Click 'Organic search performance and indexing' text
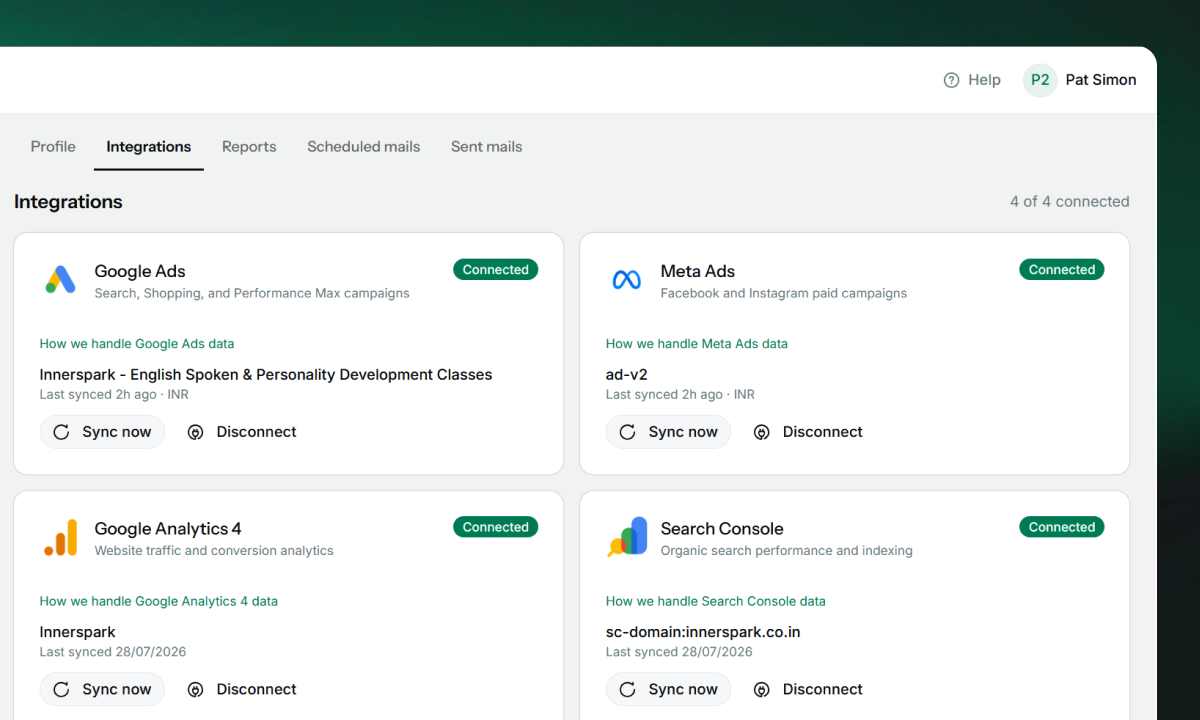Viewport: 1200px width, 720px height. (787, 550)
